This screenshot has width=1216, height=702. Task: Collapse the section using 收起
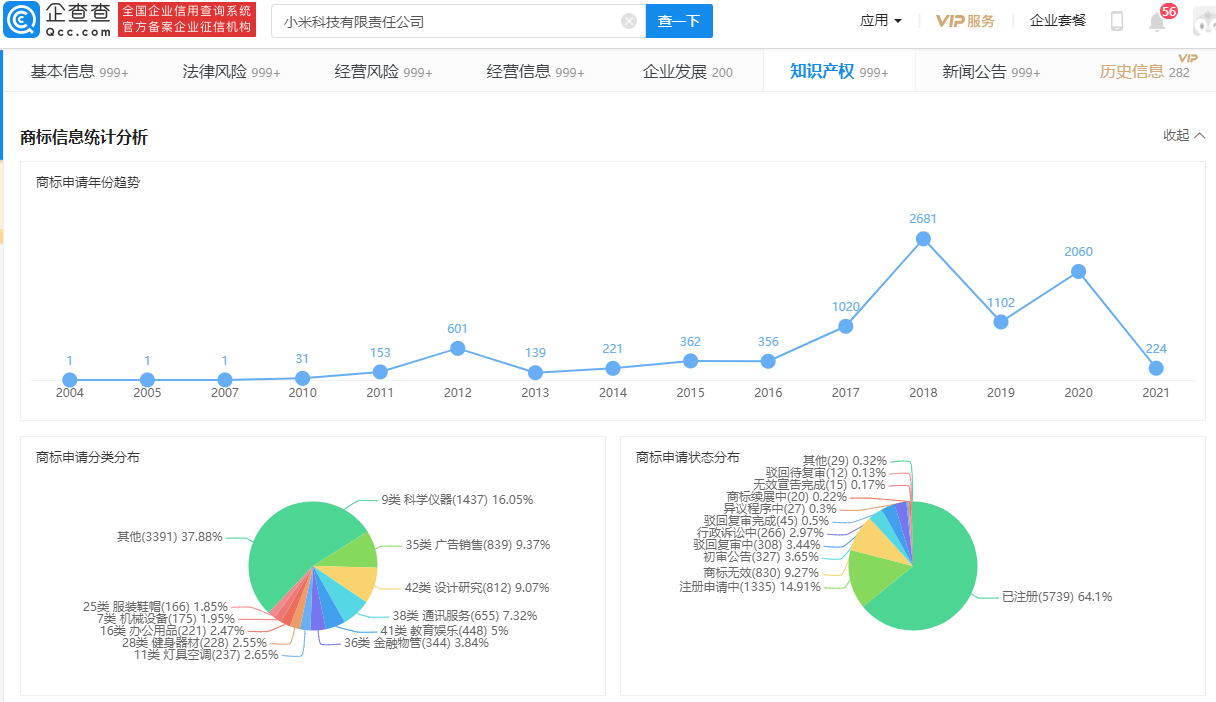(1184, 135)
